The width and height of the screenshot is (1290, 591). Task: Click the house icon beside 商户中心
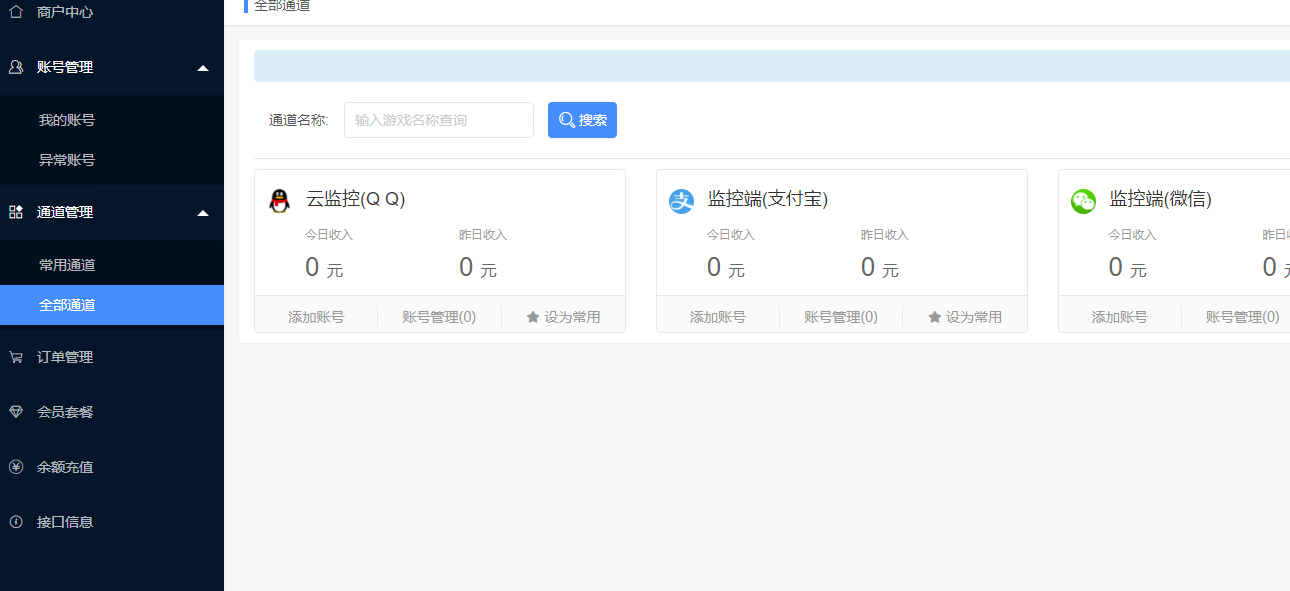[x=16, y=12]
